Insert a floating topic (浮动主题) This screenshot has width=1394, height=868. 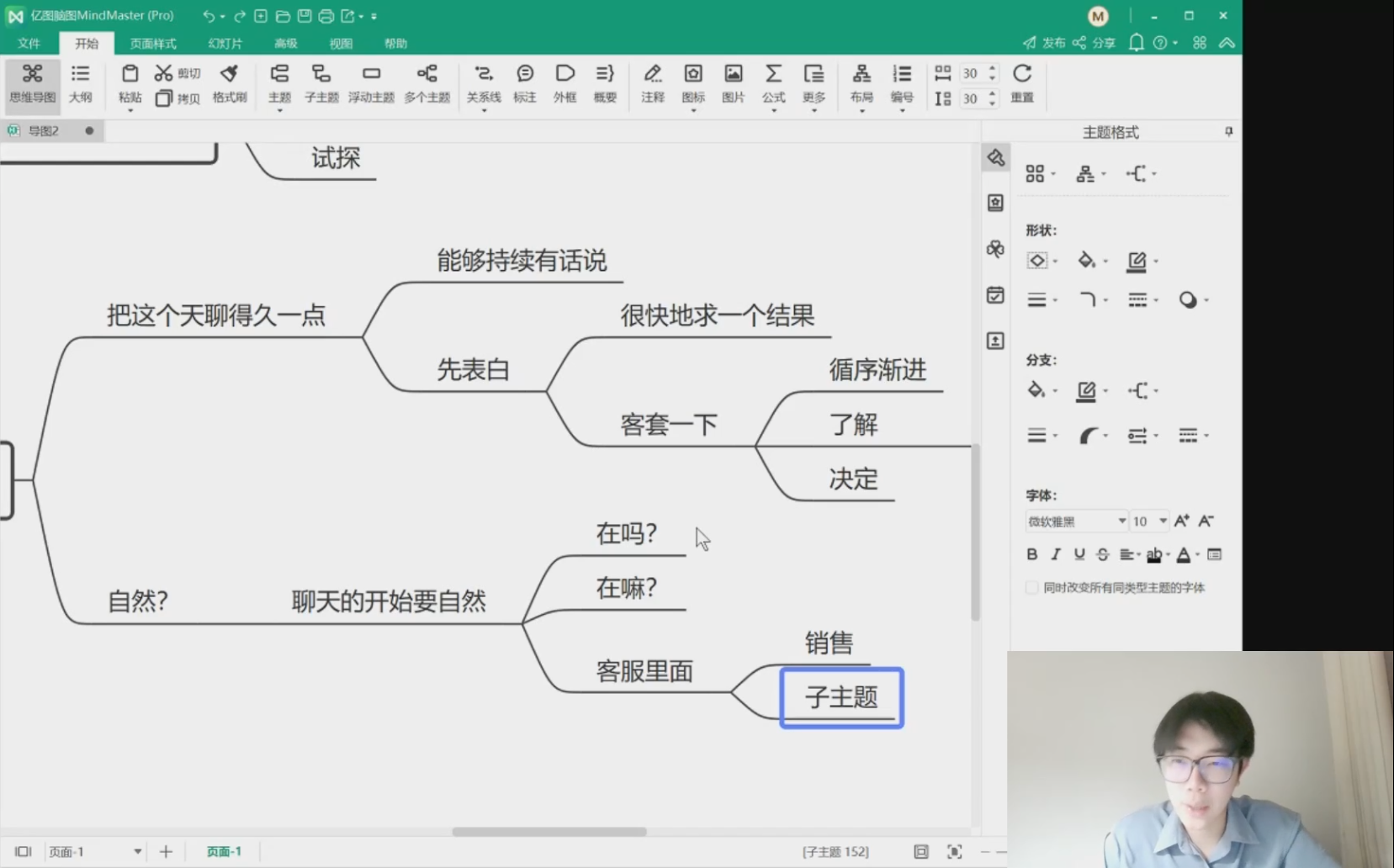coord(371,82)
